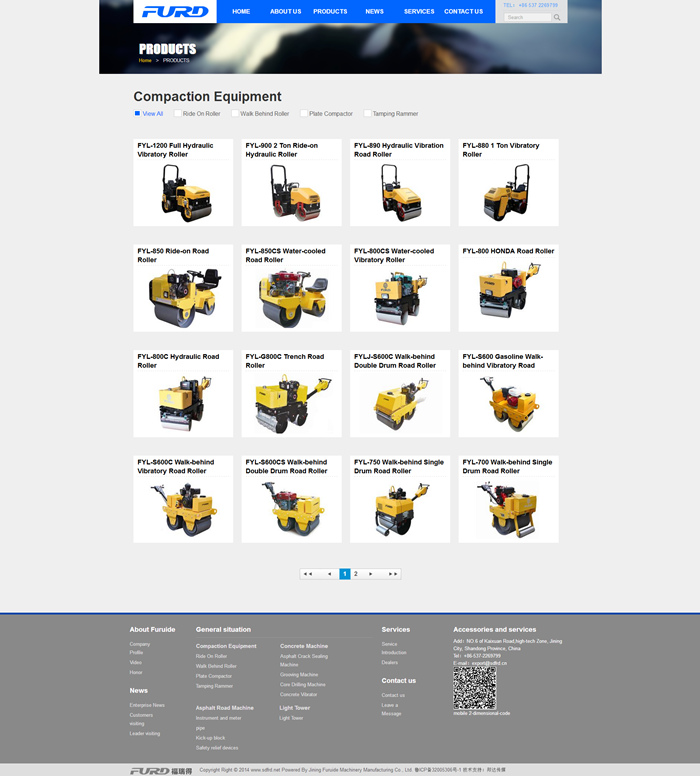
Task: Click FYL-700 Walk-behind Single Drum title
Action: pyautogui.click(x=507, y=466)
